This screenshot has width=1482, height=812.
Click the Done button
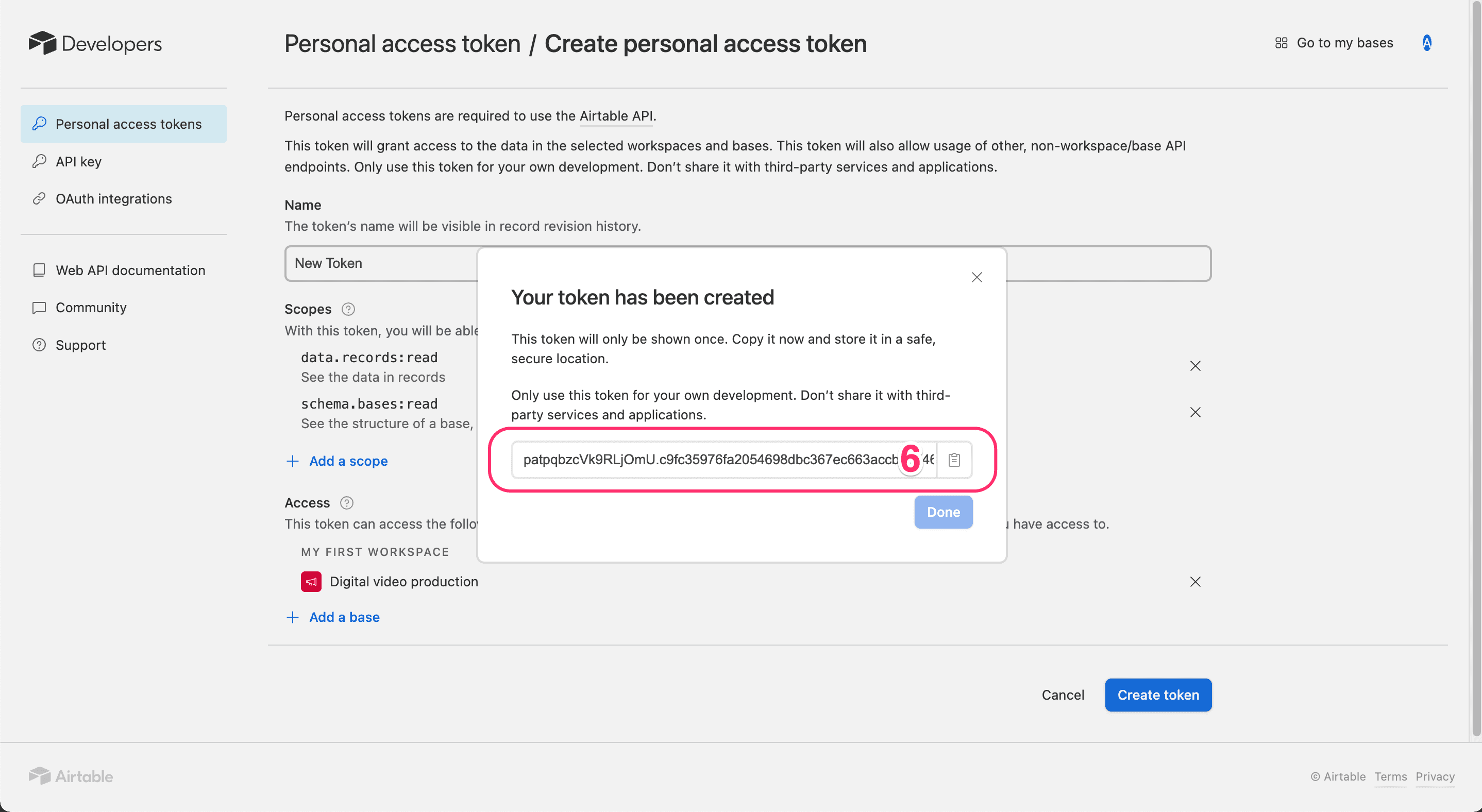[943, 512]
